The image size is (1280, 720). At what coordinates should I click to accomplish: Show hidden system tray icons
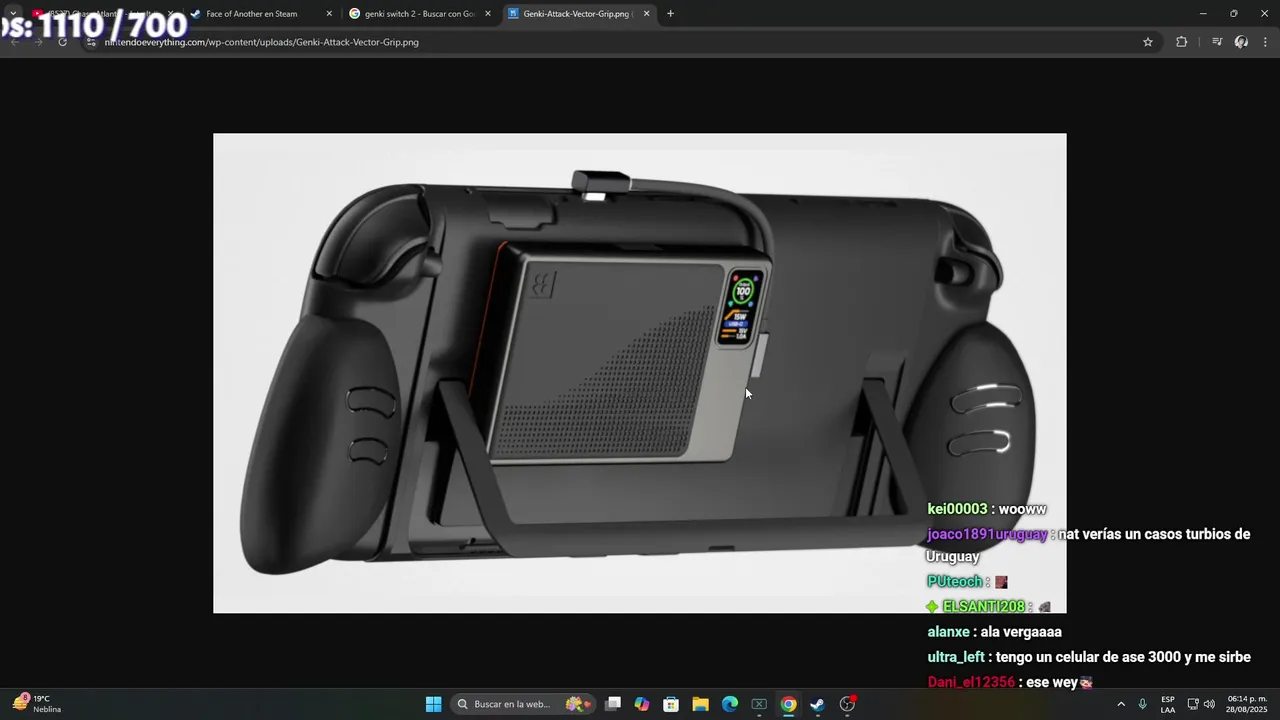pyautogui.click(x=1121, y=704)
